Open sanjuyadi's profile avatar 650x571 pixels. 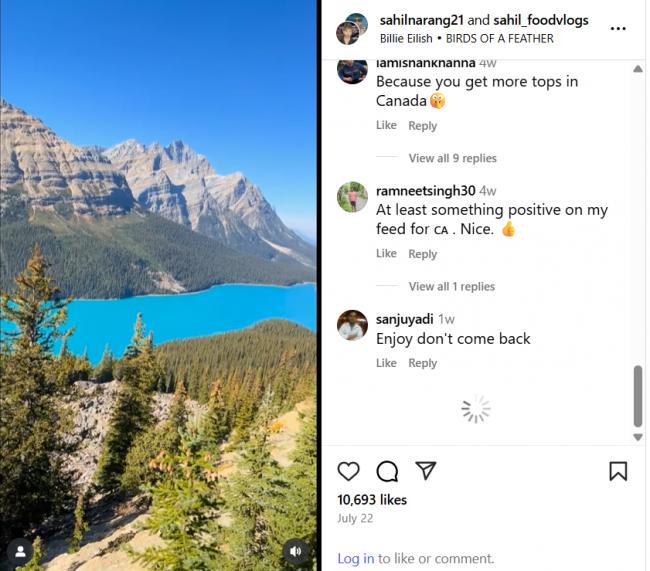(x=352, y=325)
